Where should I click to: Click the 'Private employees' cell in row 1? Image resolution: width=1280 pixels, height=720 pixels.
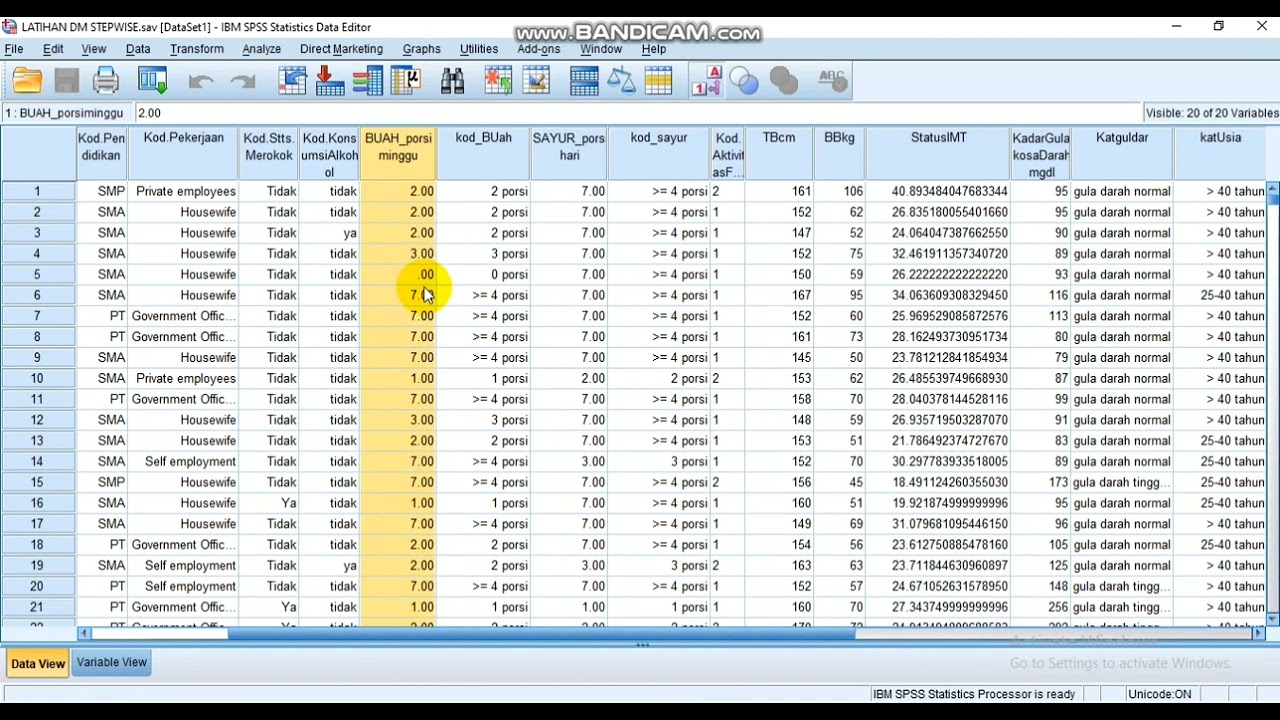coord(183,191)
